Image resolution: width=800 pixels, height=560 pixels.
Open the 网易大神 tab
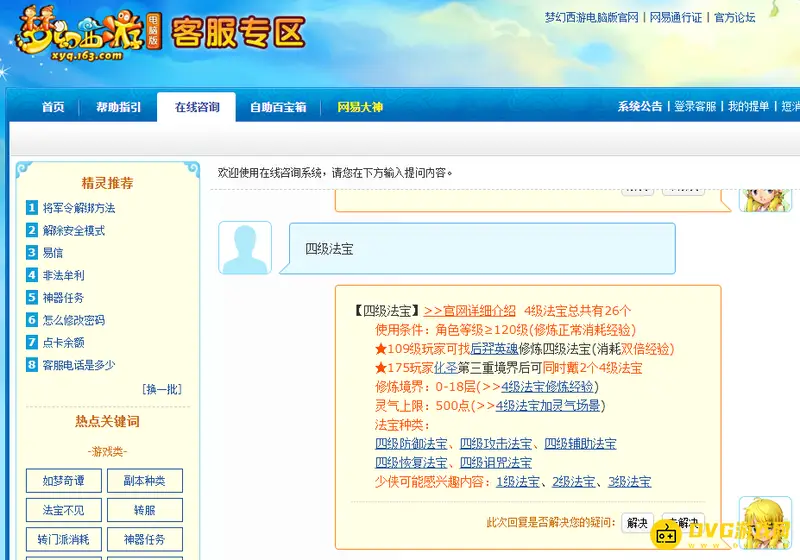[x=360, y=107]
